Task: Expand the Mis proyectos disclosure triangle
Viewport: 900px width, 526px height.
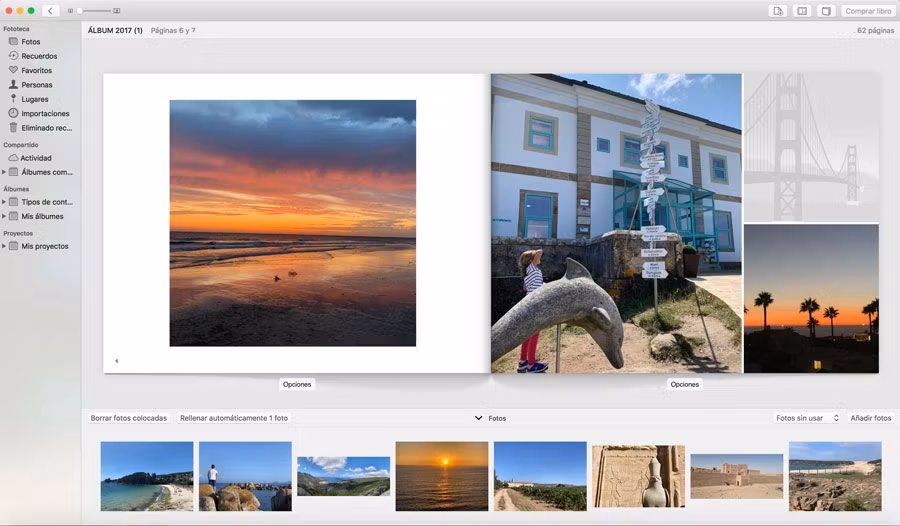Action: click(4, 246)
